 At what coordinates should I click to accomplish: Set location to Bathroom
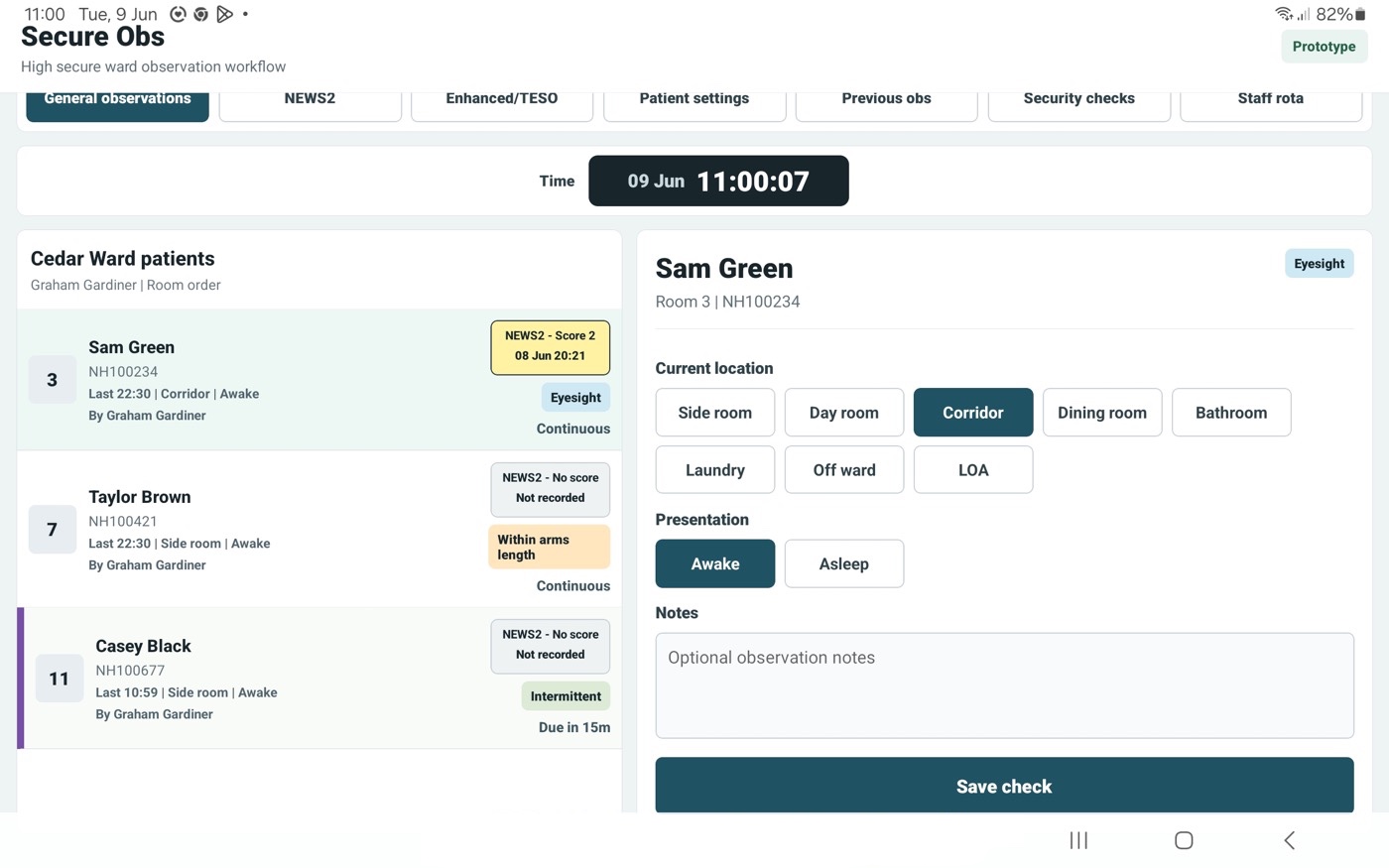(x=1231, y=413)
